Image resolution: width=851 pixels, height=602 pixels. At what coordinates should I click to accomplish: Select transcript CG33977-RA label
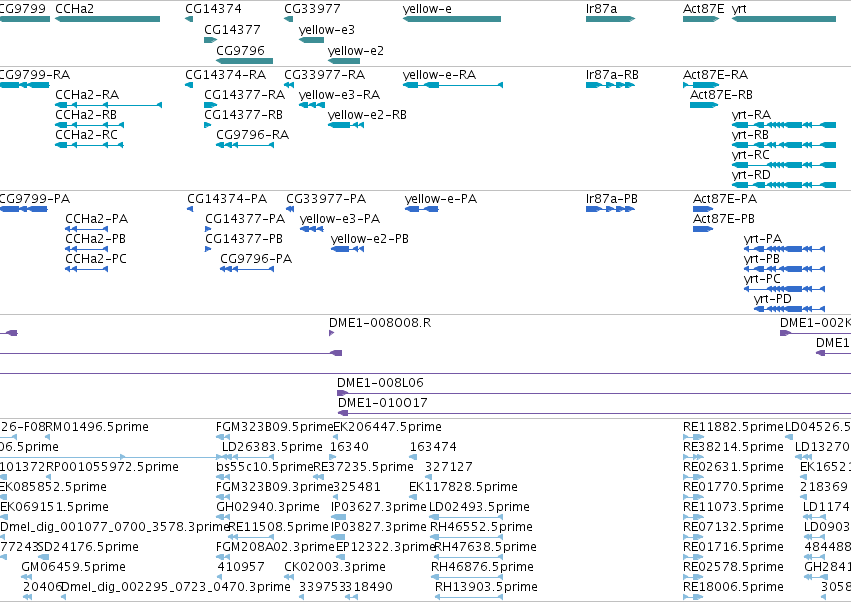pyautogui.click(x=325, y=74)
